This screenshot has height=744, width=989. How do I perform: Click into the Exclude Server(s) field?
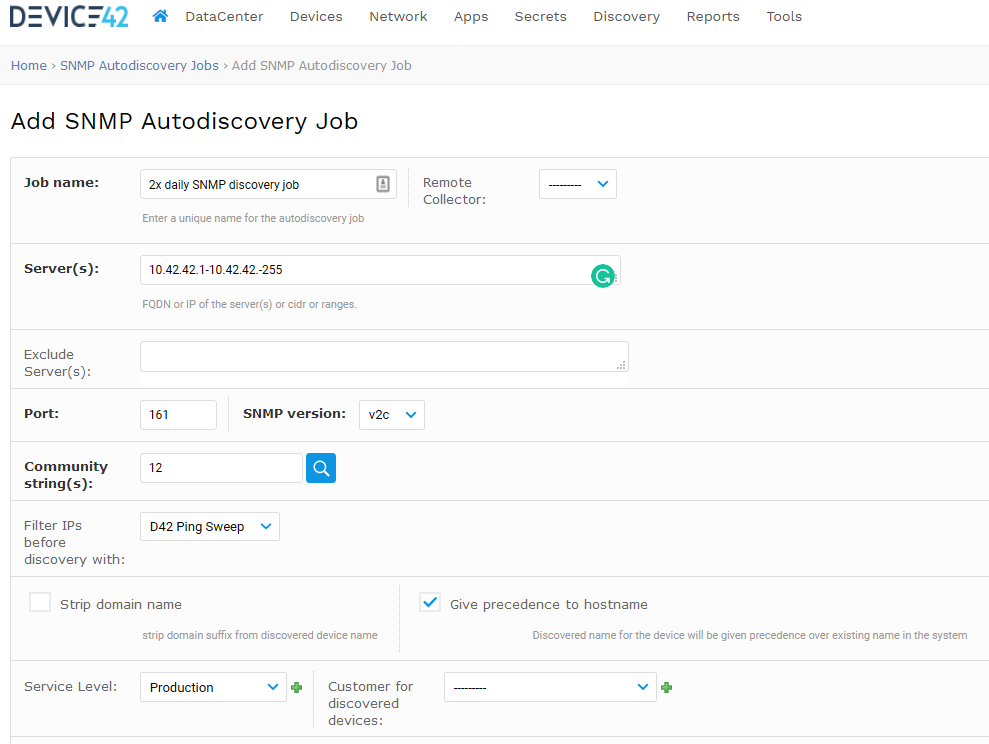pos(384,357)
